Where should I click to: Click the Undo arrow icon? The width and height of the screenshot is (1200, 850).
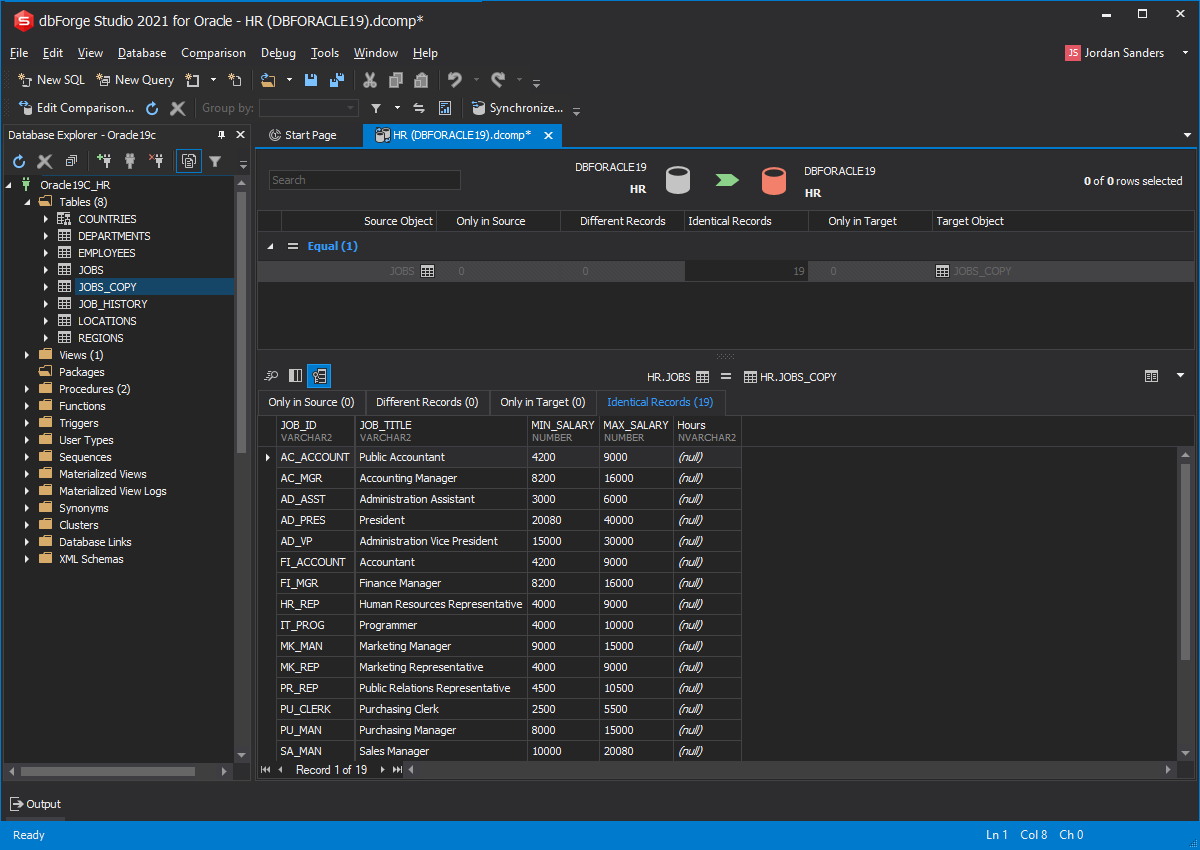point(455,80)
